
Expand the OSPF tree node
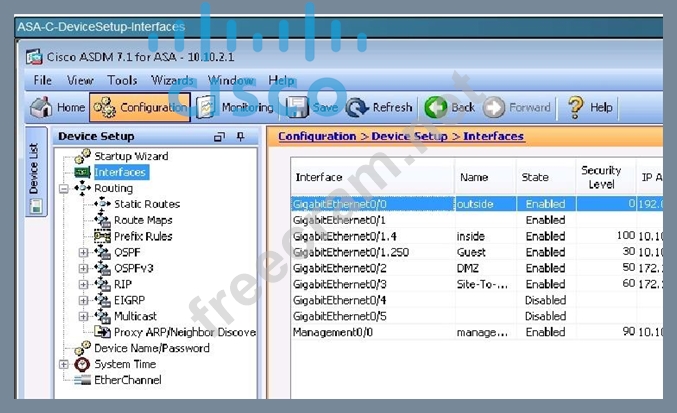84,252
